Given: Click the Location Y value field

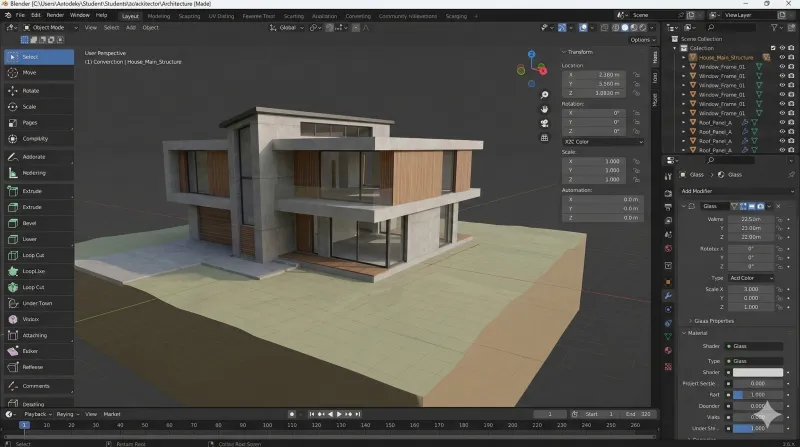Looking at the screenshot, I should coord(594,84).
